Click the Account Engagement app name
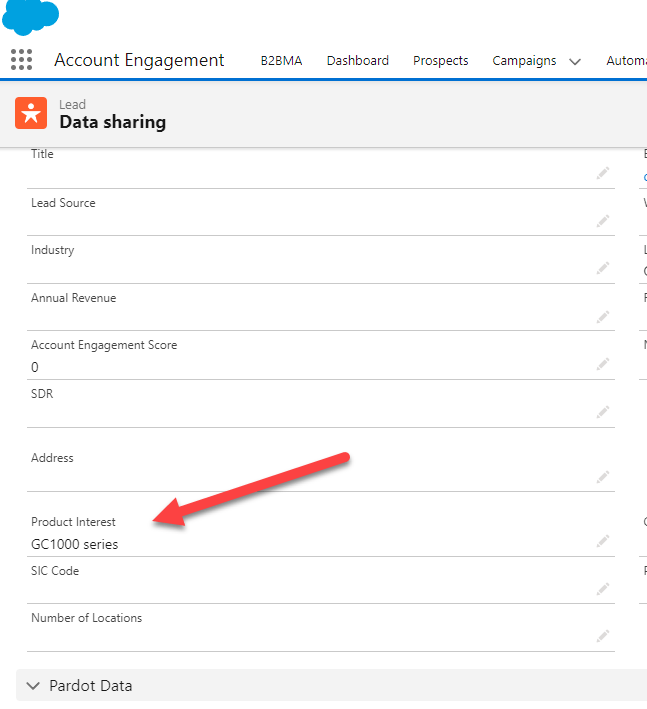The height and width of the screenshot is (709, 647). (x=139, y=60)
